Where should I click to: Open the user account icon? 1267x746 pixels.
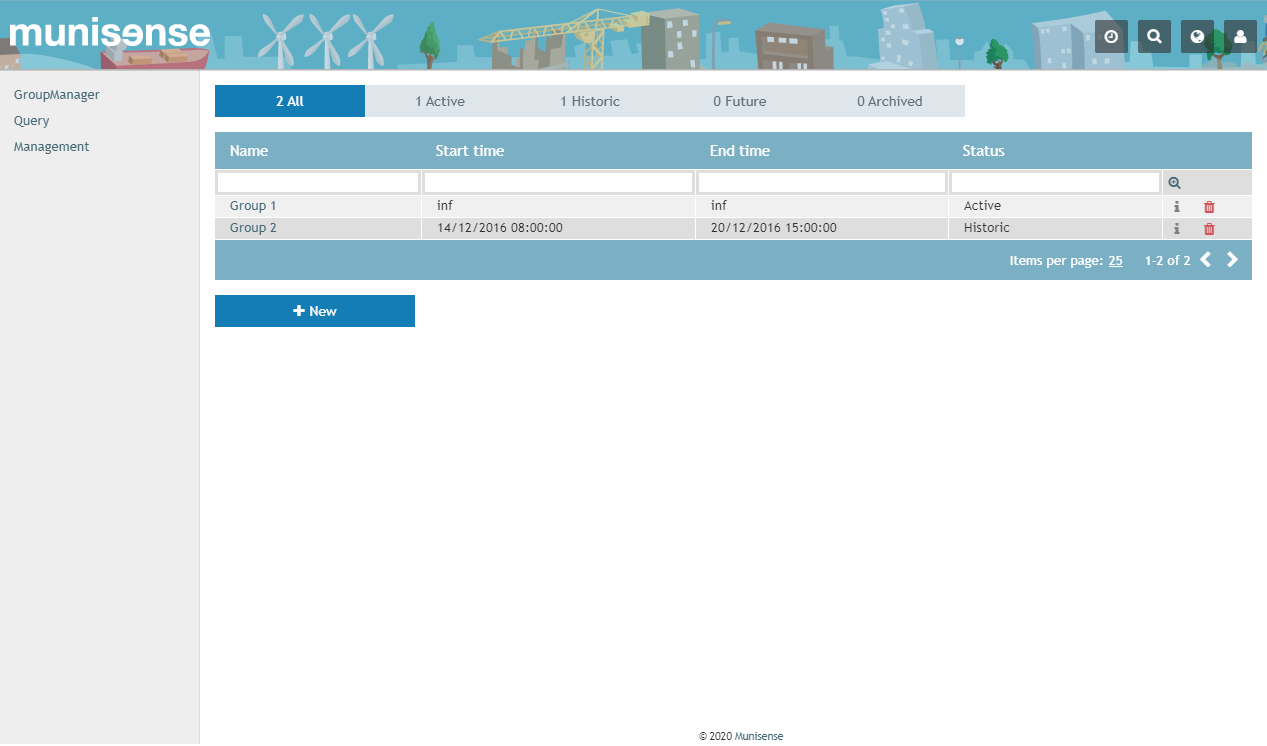1240,36
